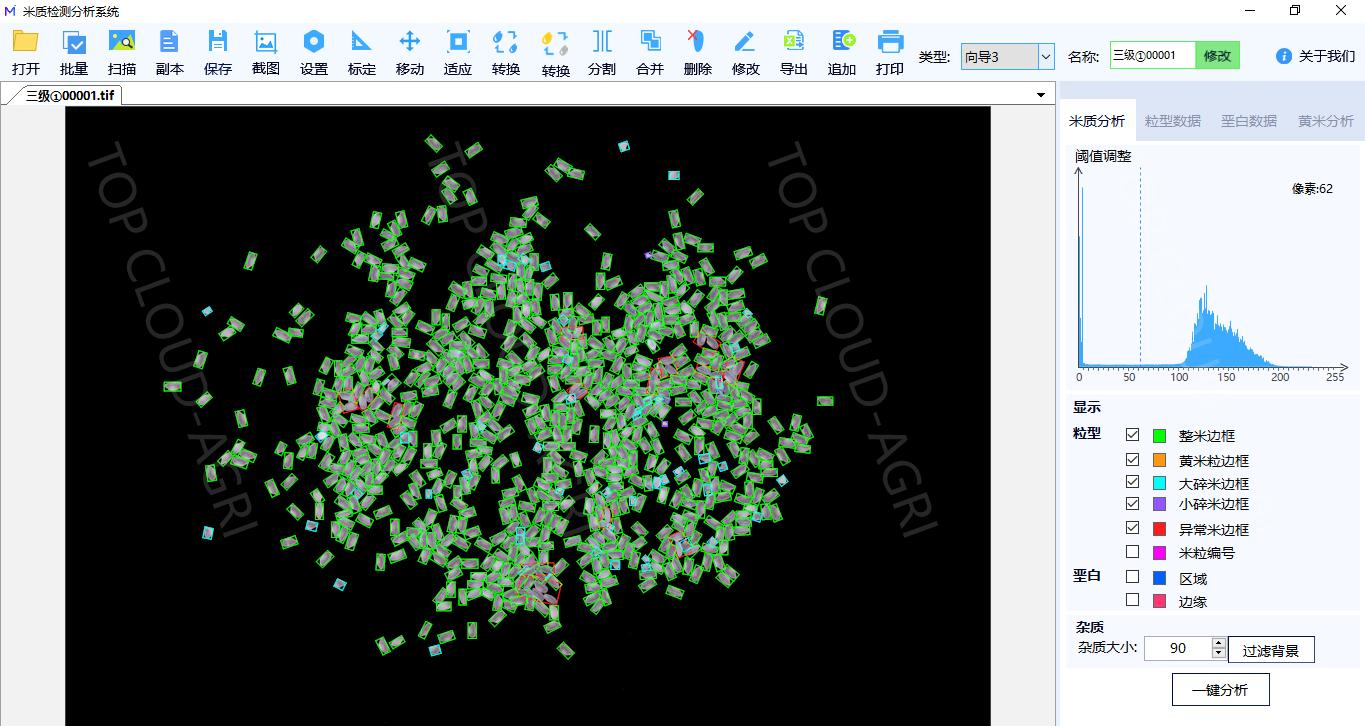1365x726 pixels.
Task: Click the 打开 (Open) folder icon
Action: (26, 42)
